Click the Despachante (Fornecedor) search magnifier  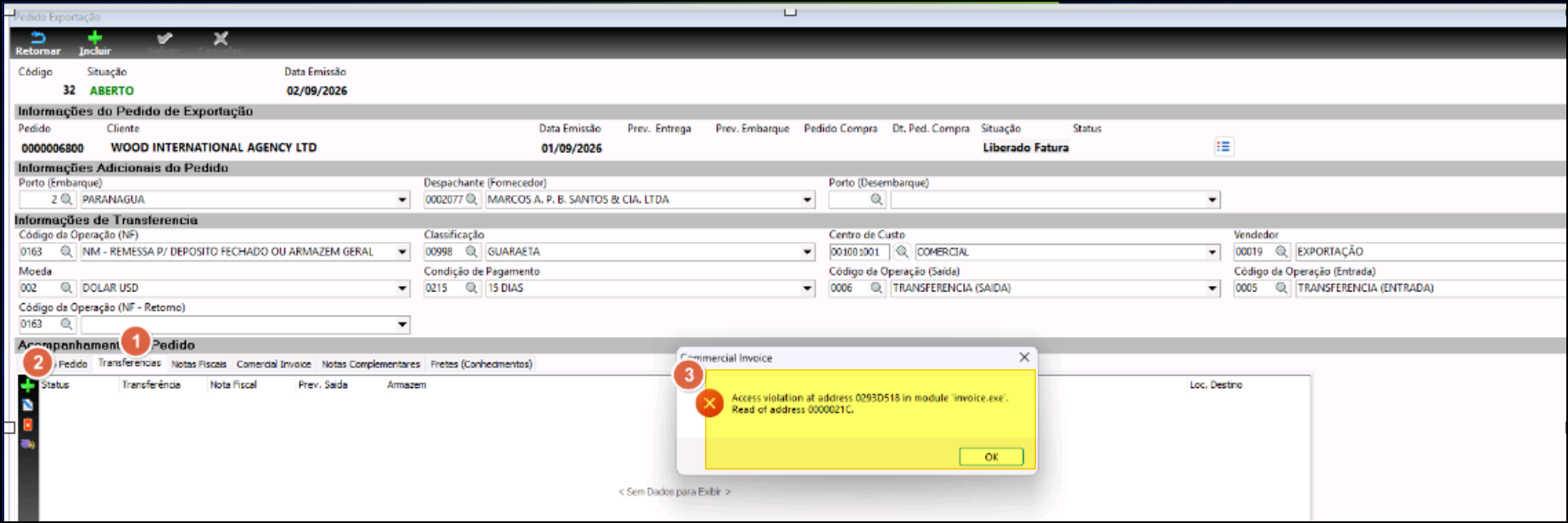pos(472,200)
